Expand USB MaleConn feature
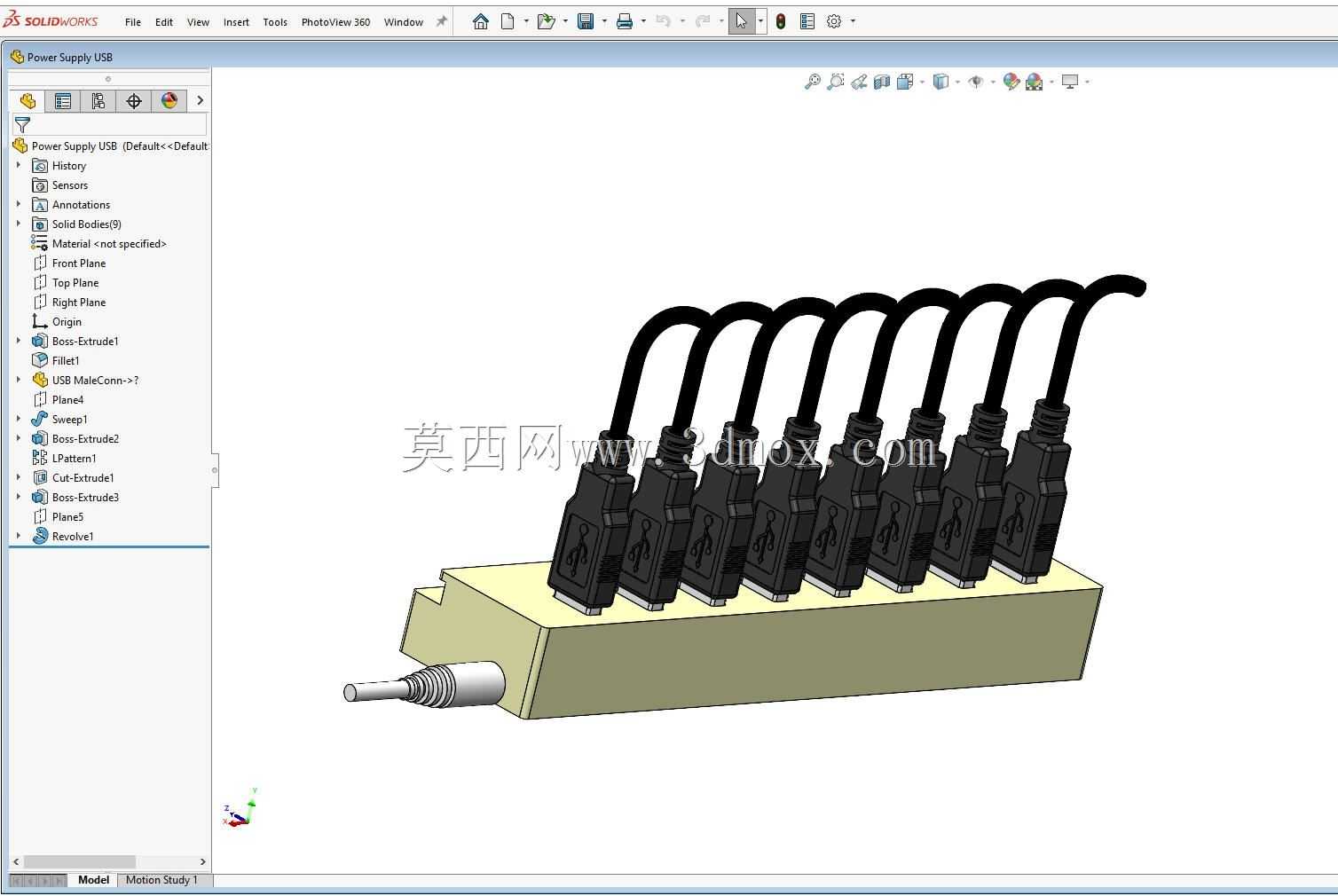 click(19, 380)
